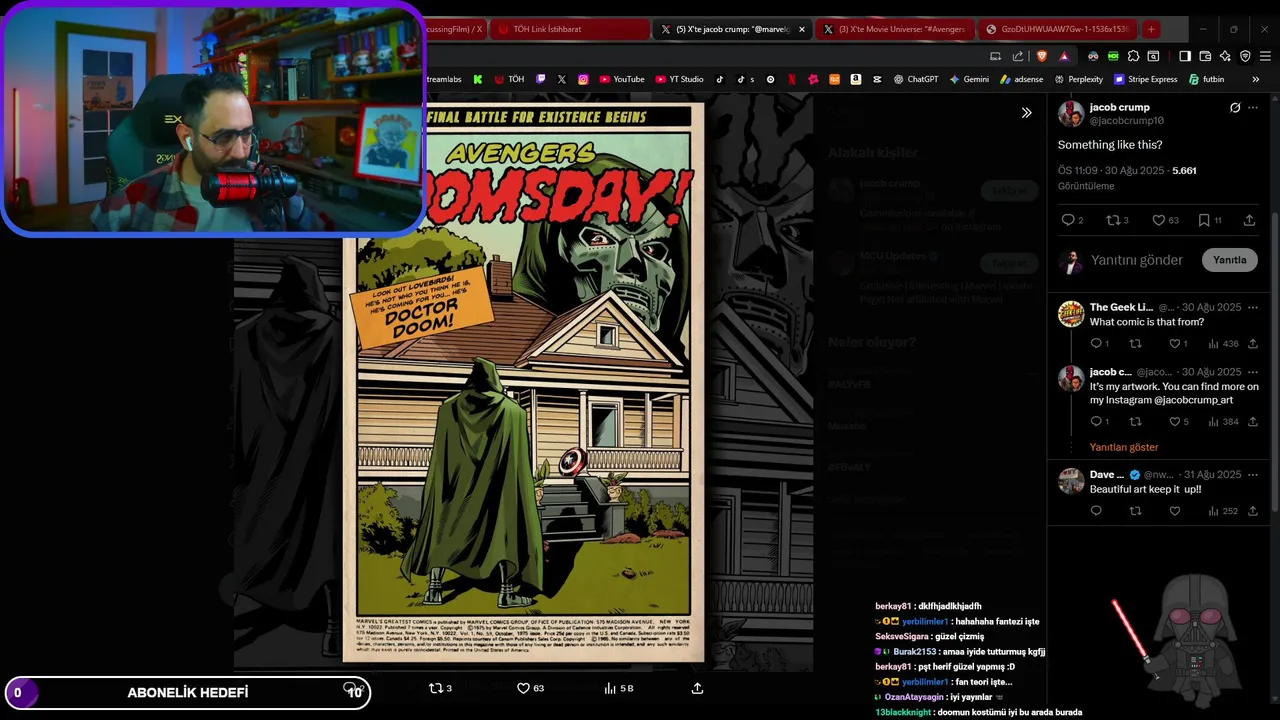Screen dimensions: 1280x720
Task: Share Dave's Beautiful art comment
Action: click(1252, 511)
